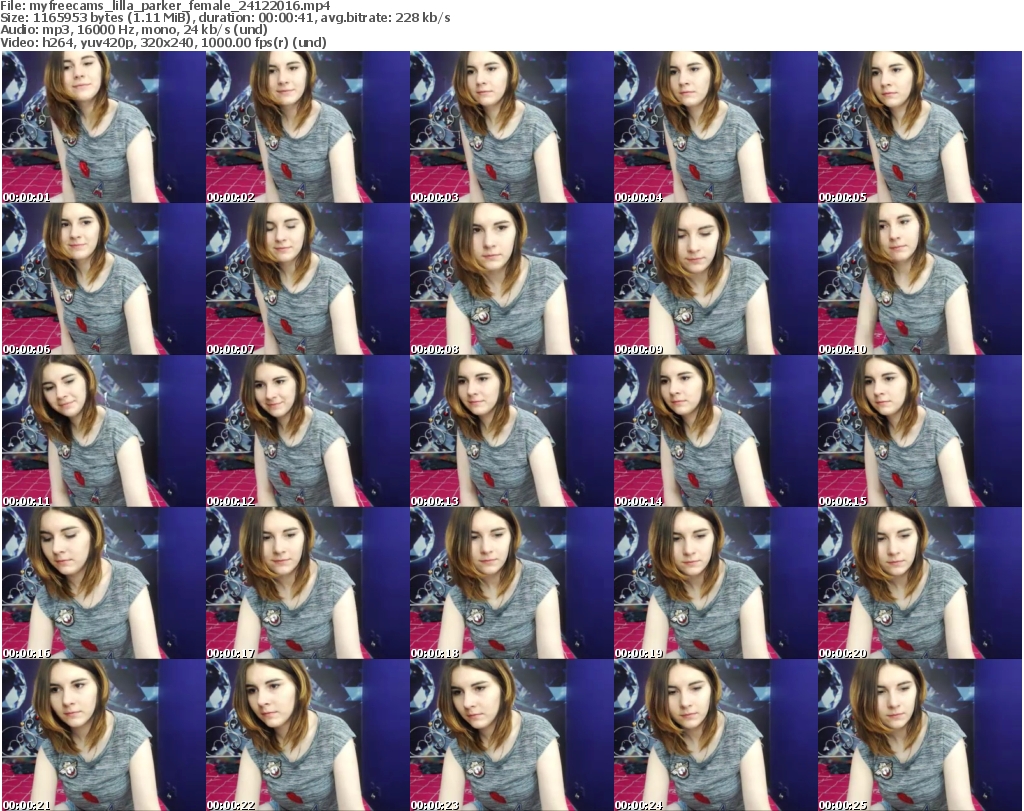The image size is (1024, 811).
Task: Pick the 00:00:11 video frame
Action: pyautogui.click(x=103, y=431)
